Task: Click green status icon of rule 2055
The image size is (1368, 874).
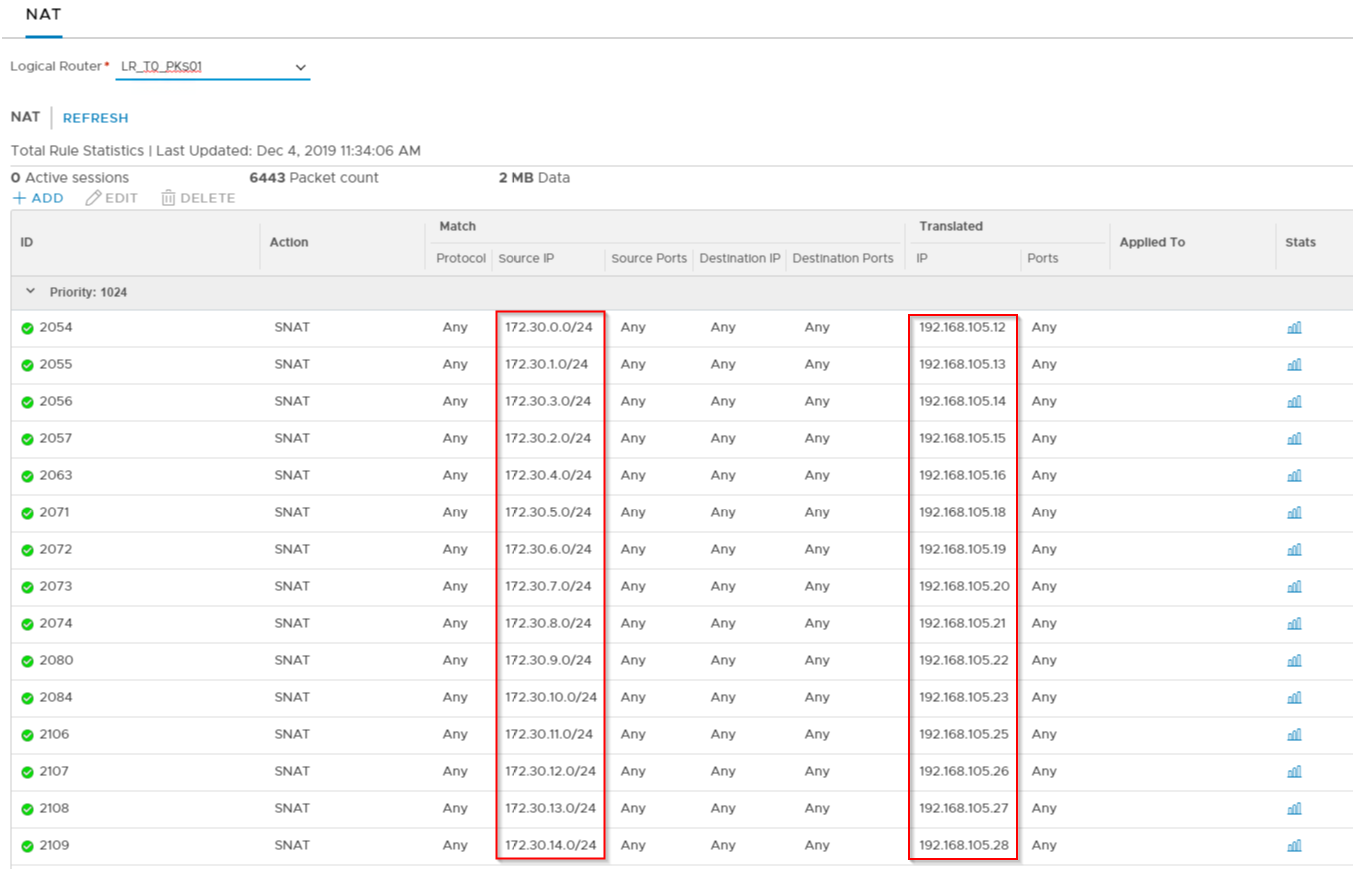Action: [x=28, y=365]
